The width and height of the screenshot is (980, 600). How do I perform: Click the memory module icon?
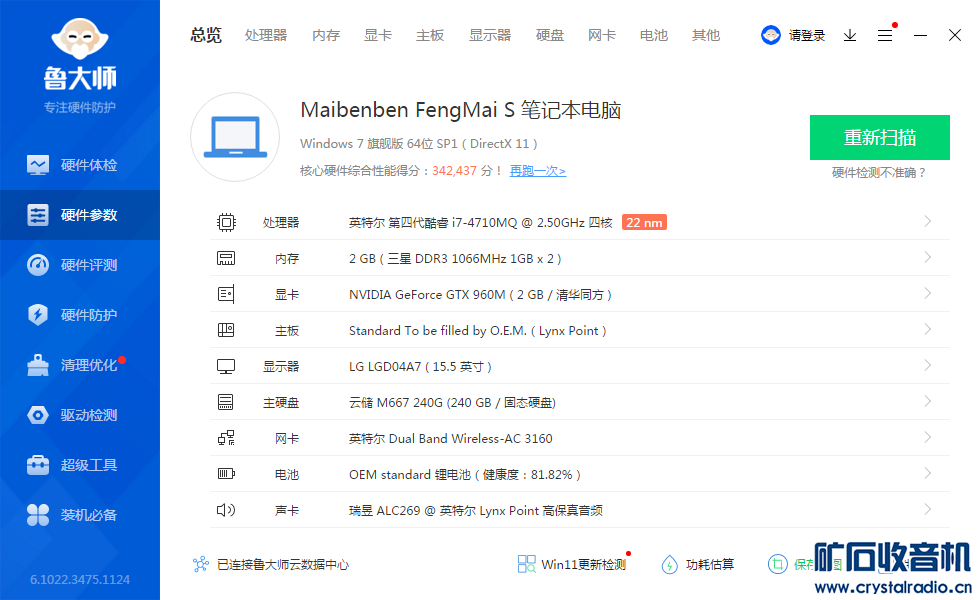coord(226,258)
